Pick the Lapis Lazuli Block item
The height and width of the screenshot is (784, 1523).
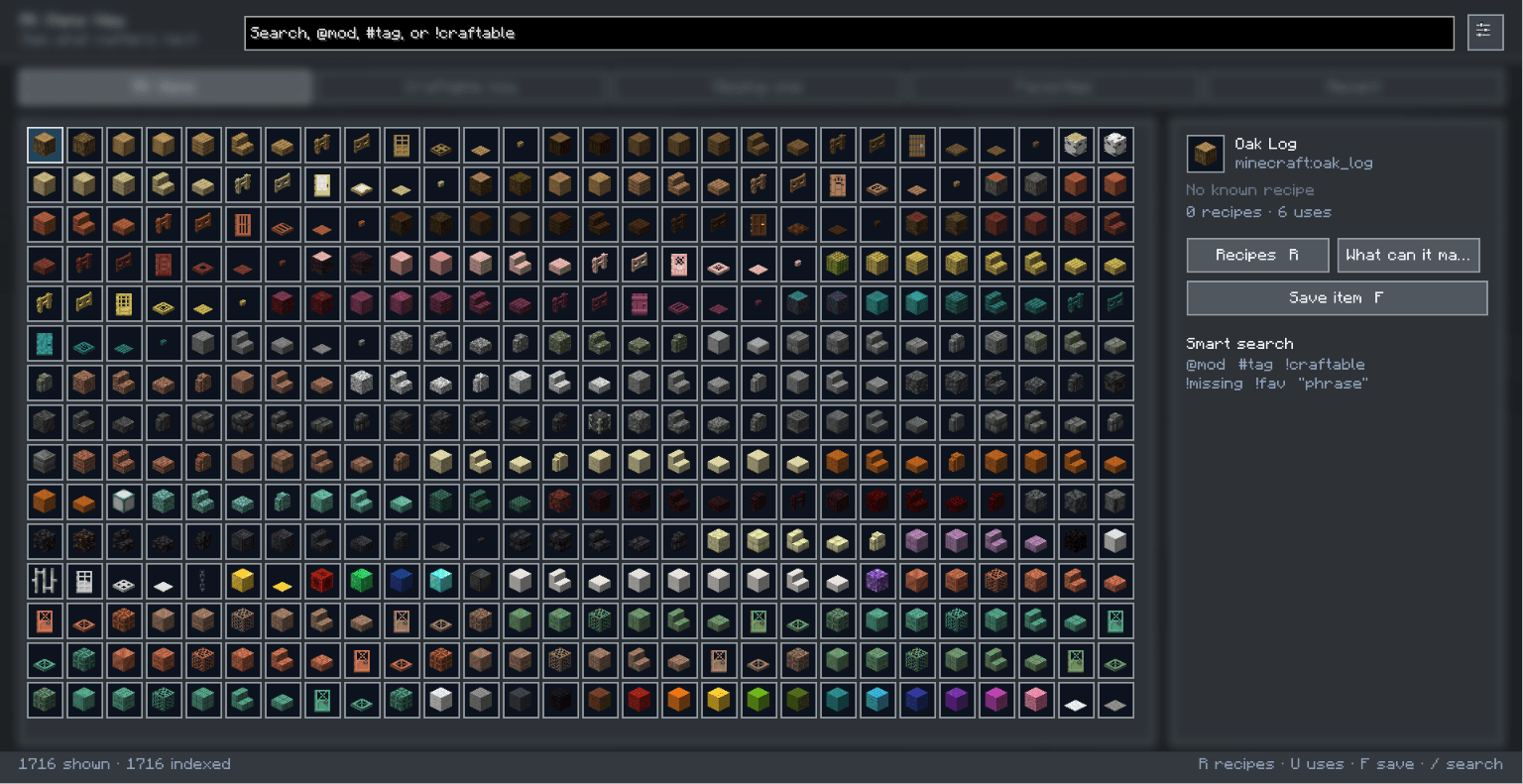pos(402,581)
